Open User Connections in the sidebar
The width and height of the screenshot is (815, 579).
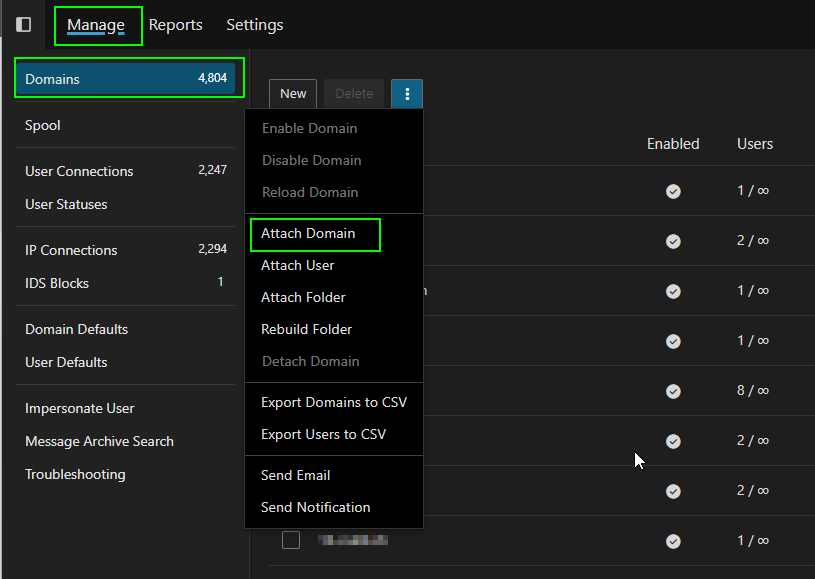[79, 171]
